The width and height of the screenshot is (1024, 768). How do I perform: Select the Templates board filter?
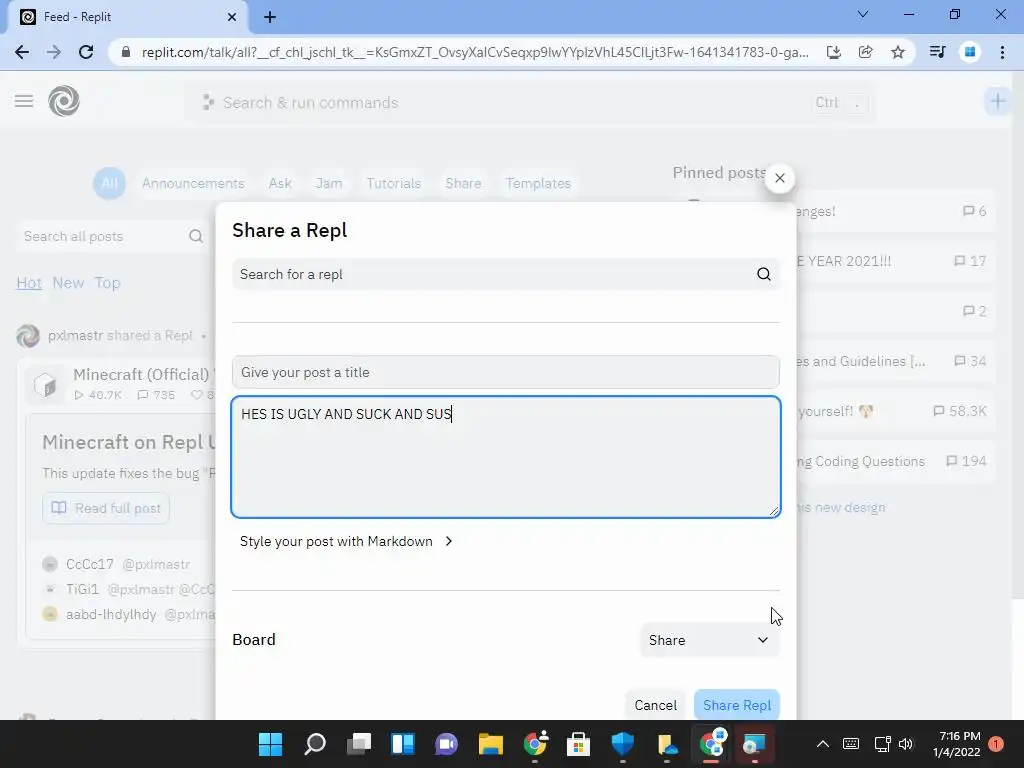538,184
